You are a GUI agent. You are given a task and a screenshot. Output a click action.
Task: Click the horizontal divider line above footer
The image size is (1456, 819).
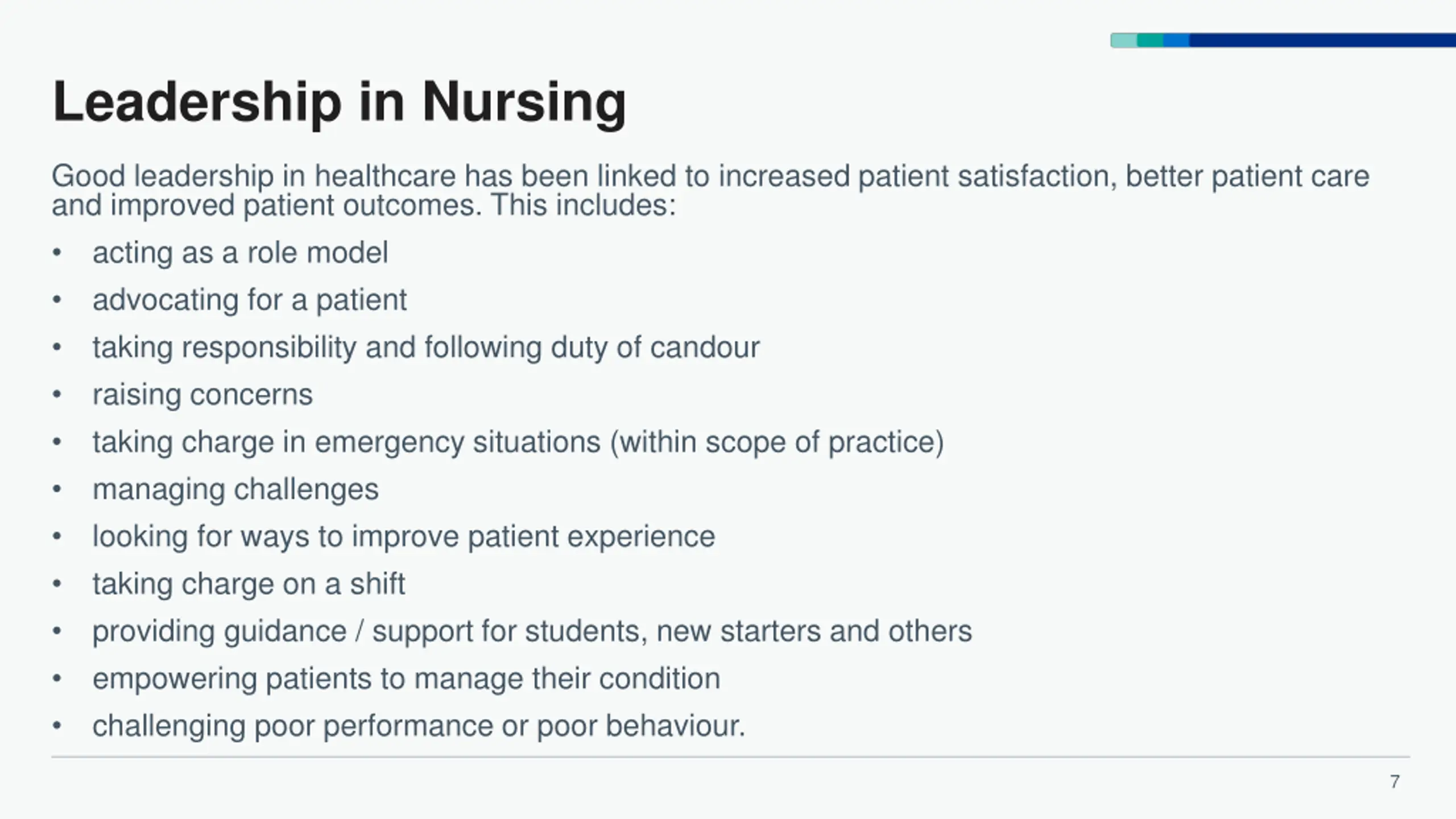click(x=731, y=757)
